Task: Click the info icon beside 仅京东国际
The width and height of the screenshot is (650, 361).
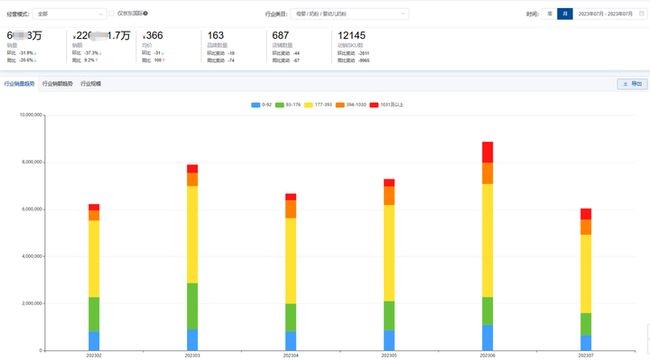Action: coord(146,13)
